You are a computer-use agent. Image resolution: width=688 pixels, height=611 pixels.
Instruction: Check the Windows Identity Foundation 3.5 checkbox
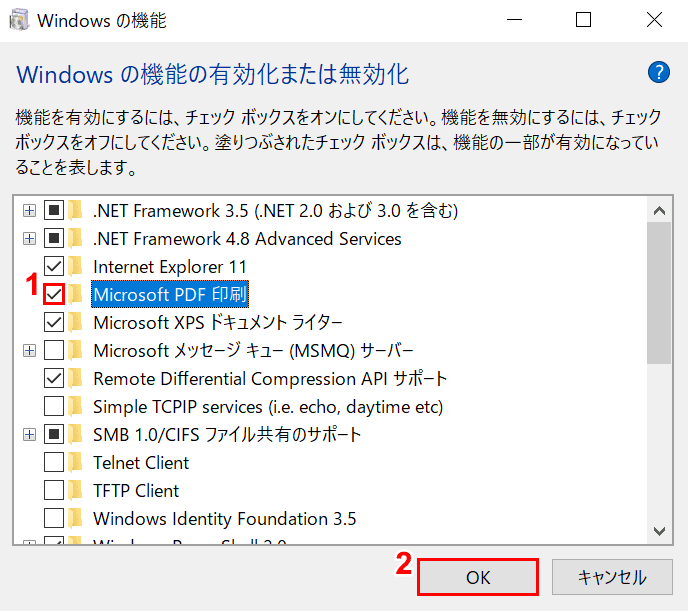54,518
